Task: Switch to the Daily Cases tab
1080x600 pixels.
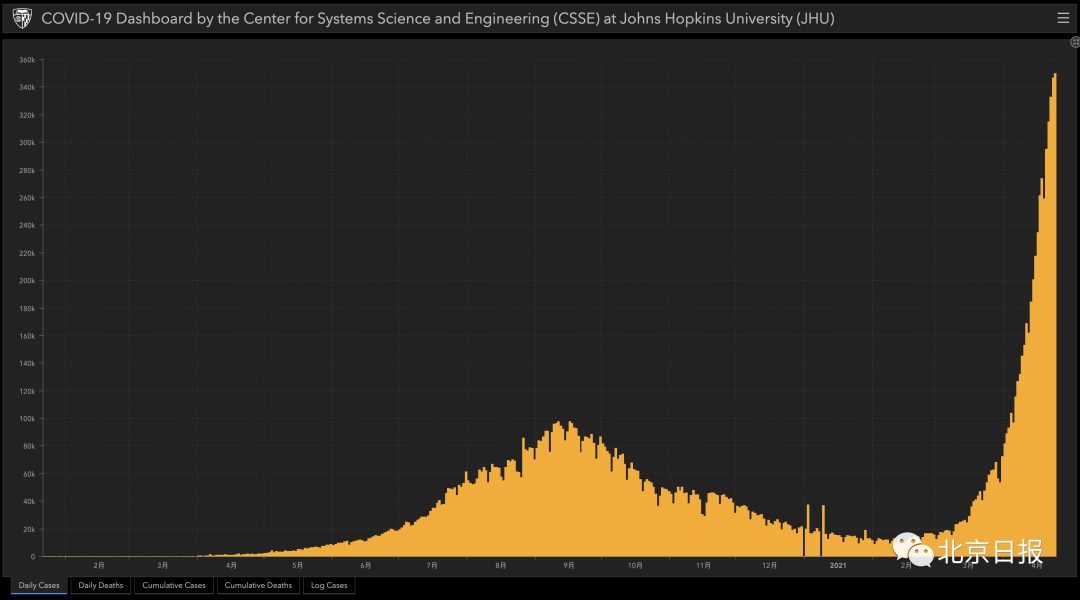Action: click(x=39, y=585)
